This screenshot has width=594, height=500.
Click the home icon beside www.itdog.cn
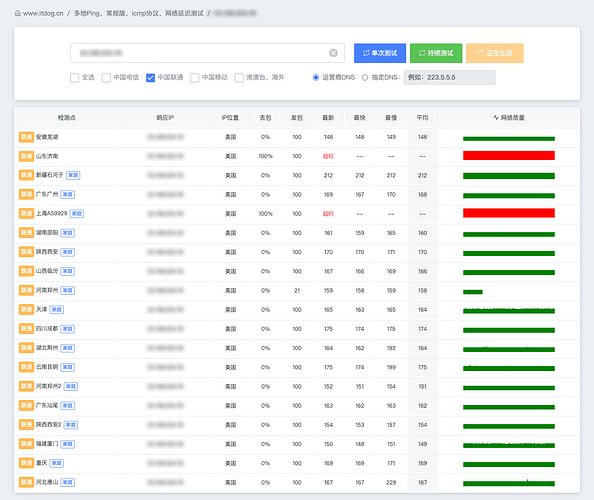coord(18,13)
